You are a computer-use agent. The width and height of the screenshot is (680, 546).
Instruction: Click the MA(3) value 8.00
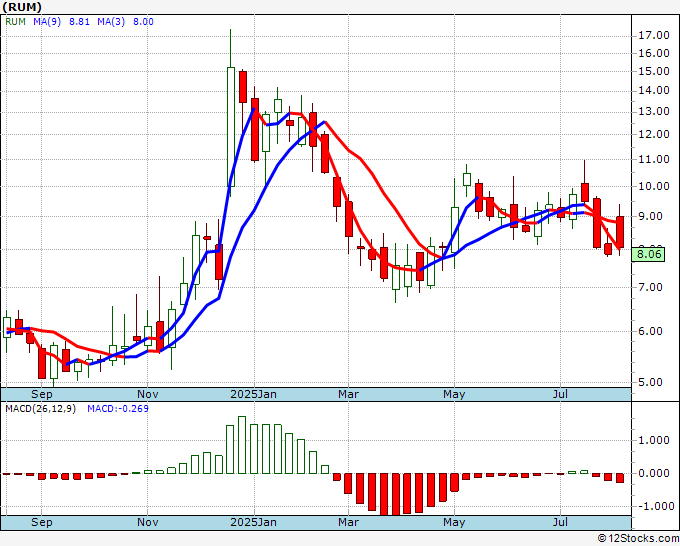(x=143, y=22)
